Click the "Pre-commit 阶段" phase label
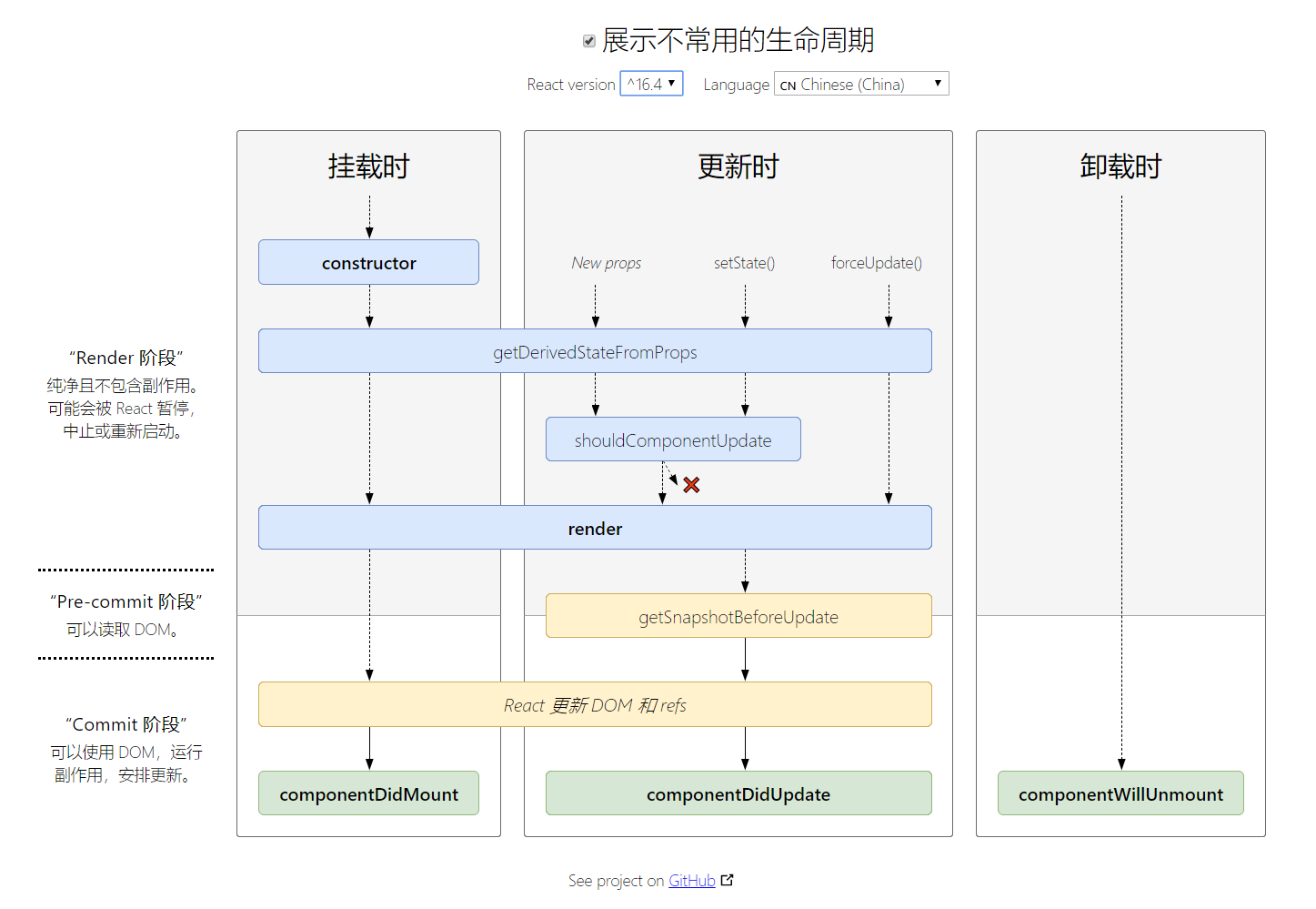Viewport: 1316px width, 909px height. click(126, 601)
